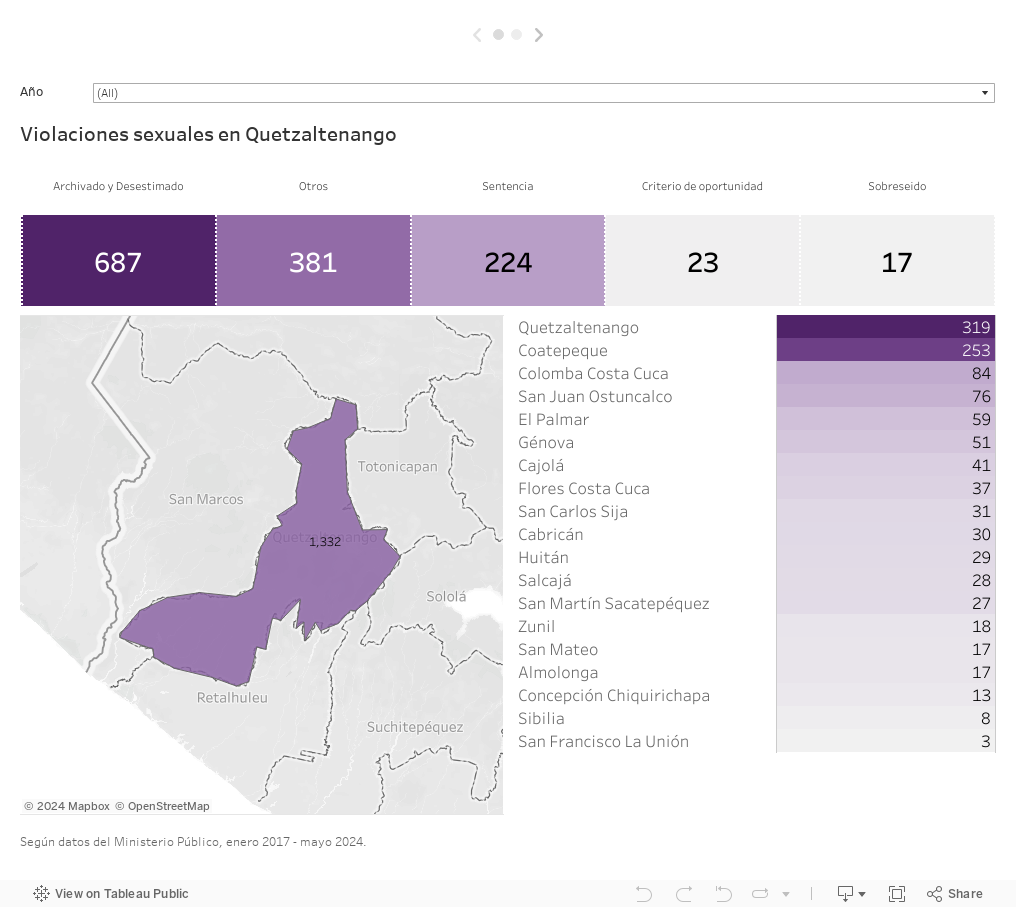Click the undo icon in the toolbar
This screenshot has width=1016, height=907.
[x=644, y=894]
